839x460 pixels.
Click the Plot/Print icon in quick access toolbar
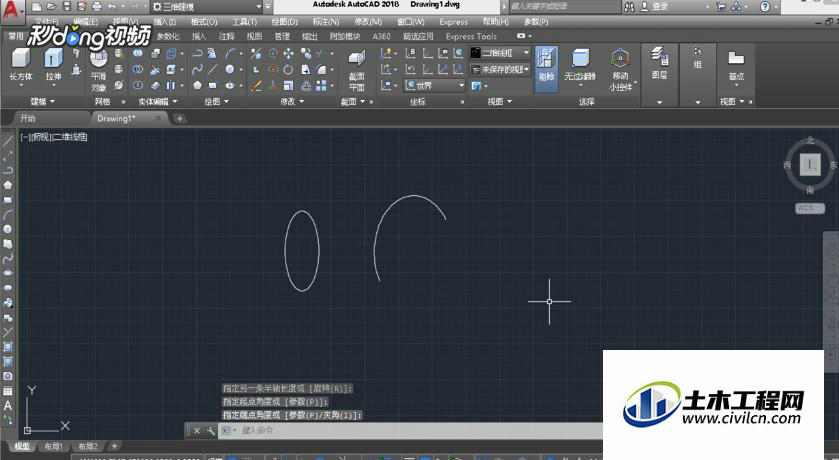click(x=97, y=6)
